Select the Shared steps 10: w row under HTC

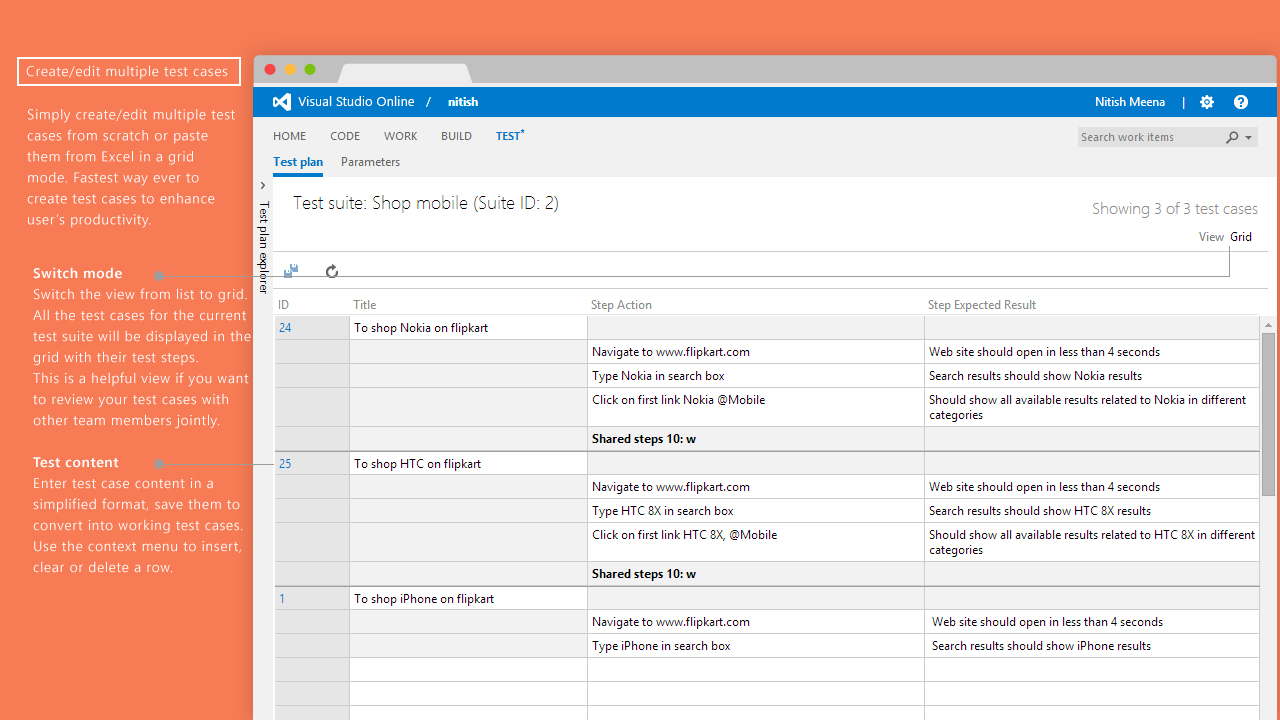756,574
